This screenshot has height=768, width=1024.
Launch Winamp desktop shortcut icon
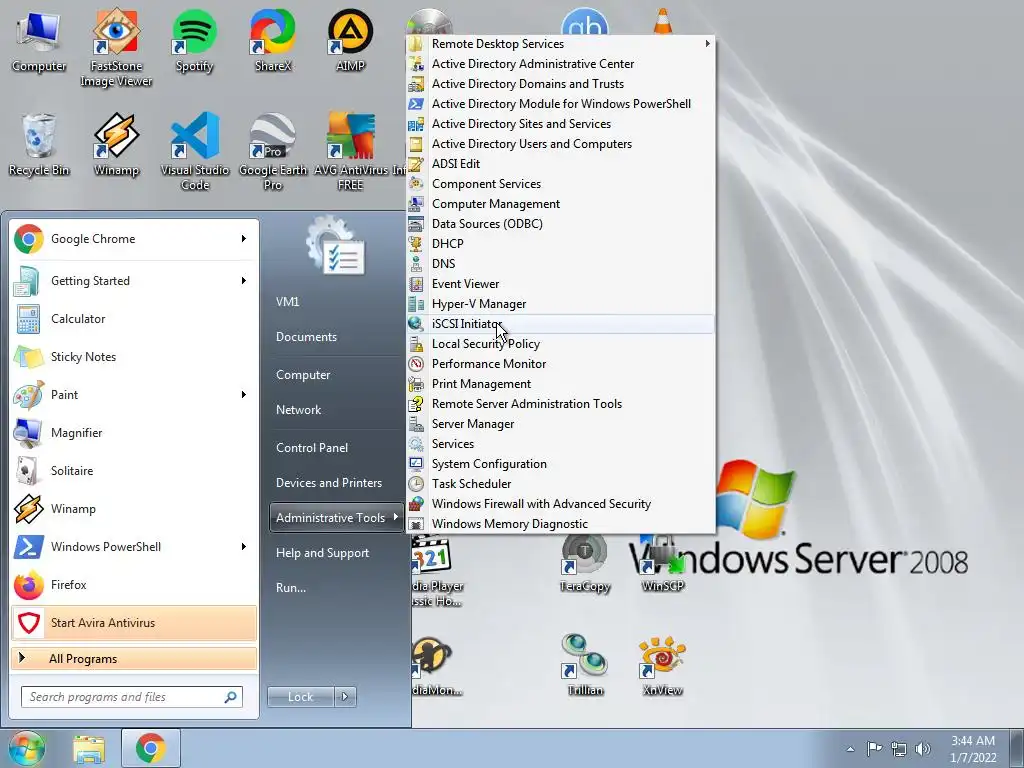(x=116, y=145)
